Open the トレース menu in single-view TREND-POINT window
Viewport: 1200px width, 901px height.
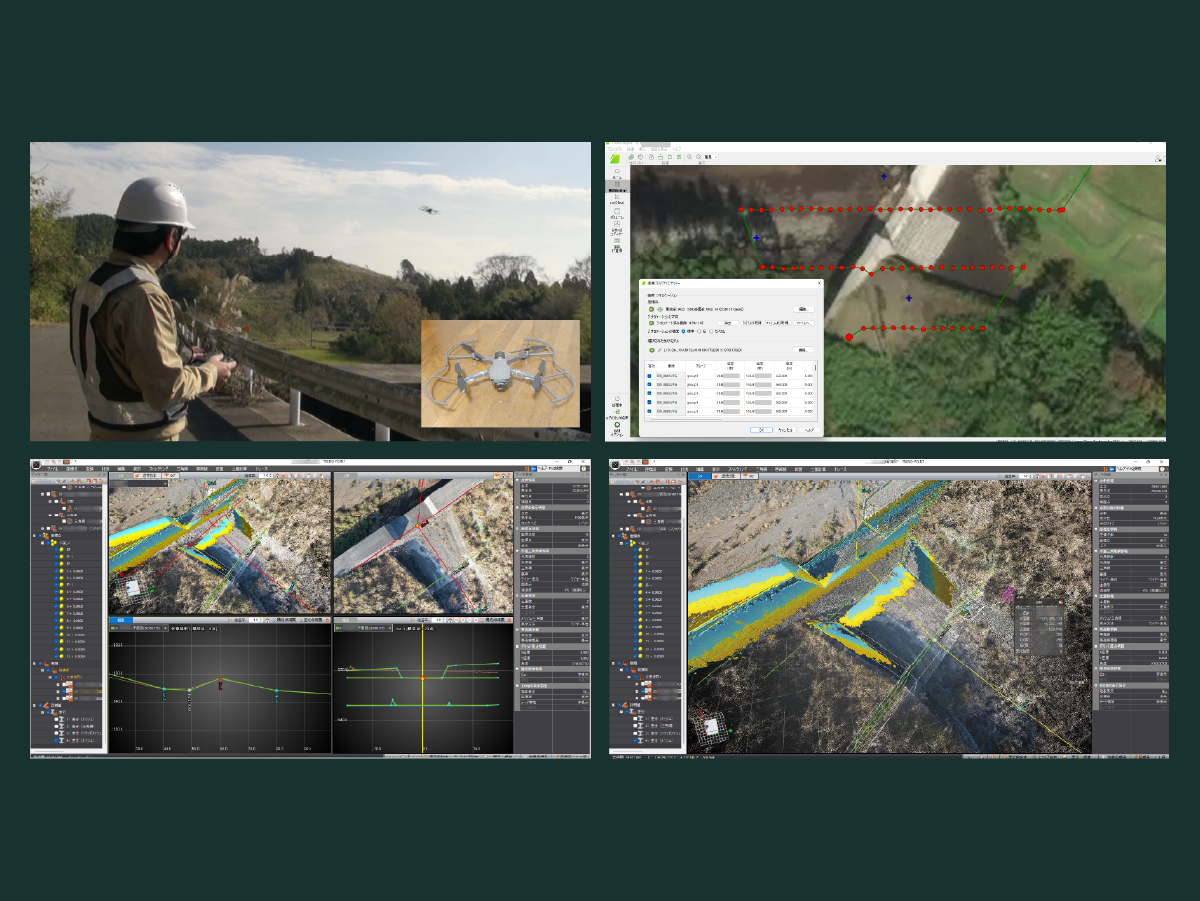point(840,468)
